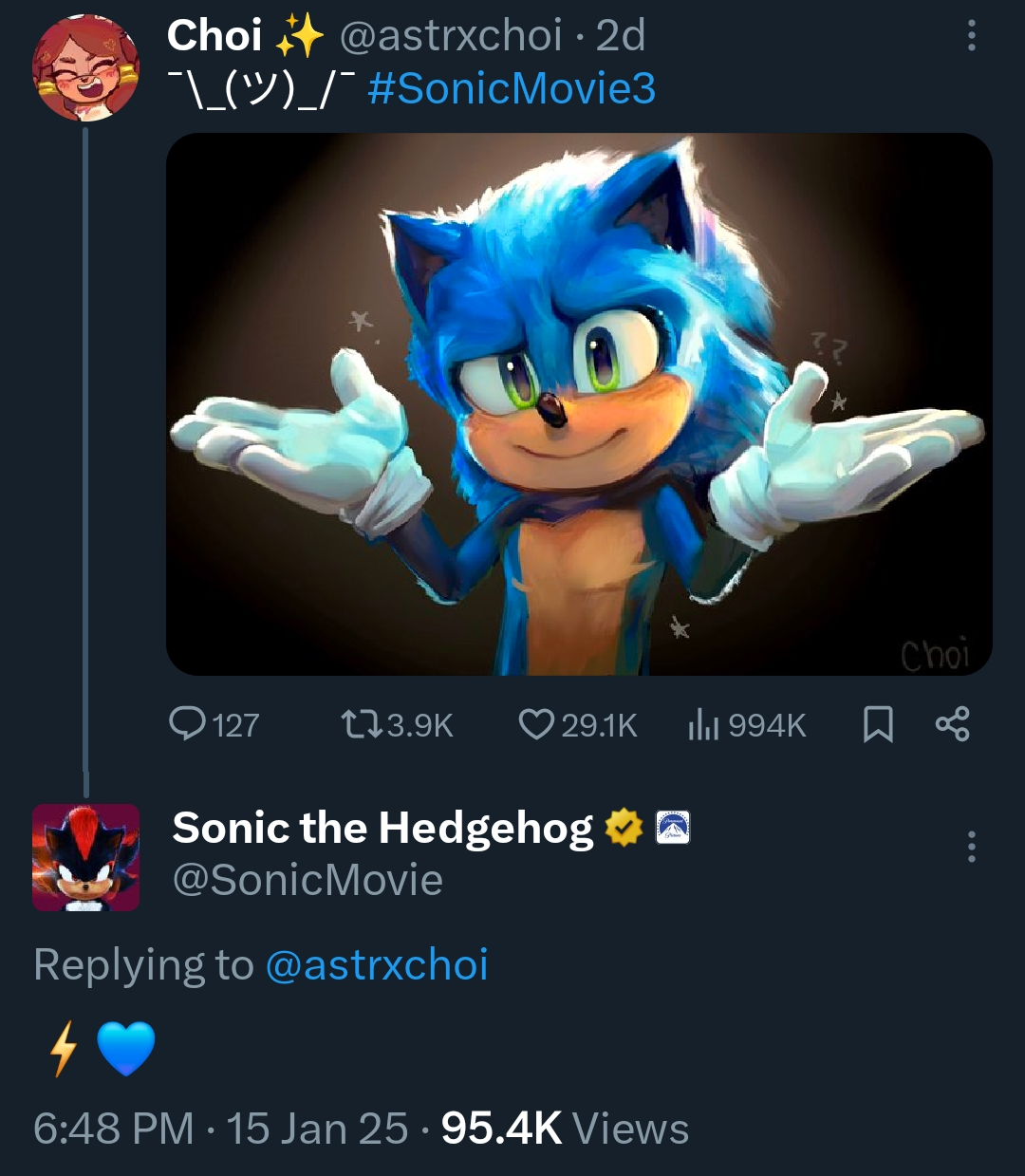Viewport: 1025px width, 1176px height.
Task: Open the Sonic the Hedgehog display name
Action: [x=382, y=829]
